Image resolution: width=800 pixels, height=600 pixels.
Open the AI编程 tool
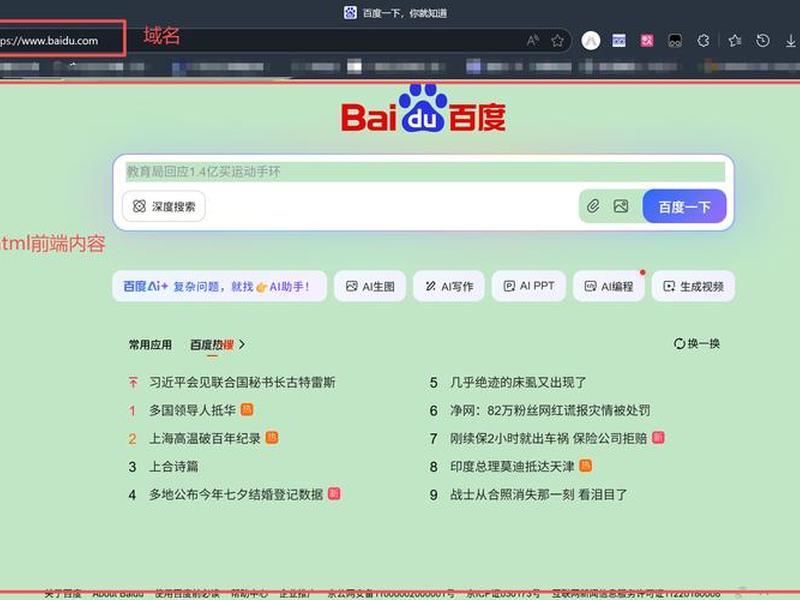click(609, 286)
